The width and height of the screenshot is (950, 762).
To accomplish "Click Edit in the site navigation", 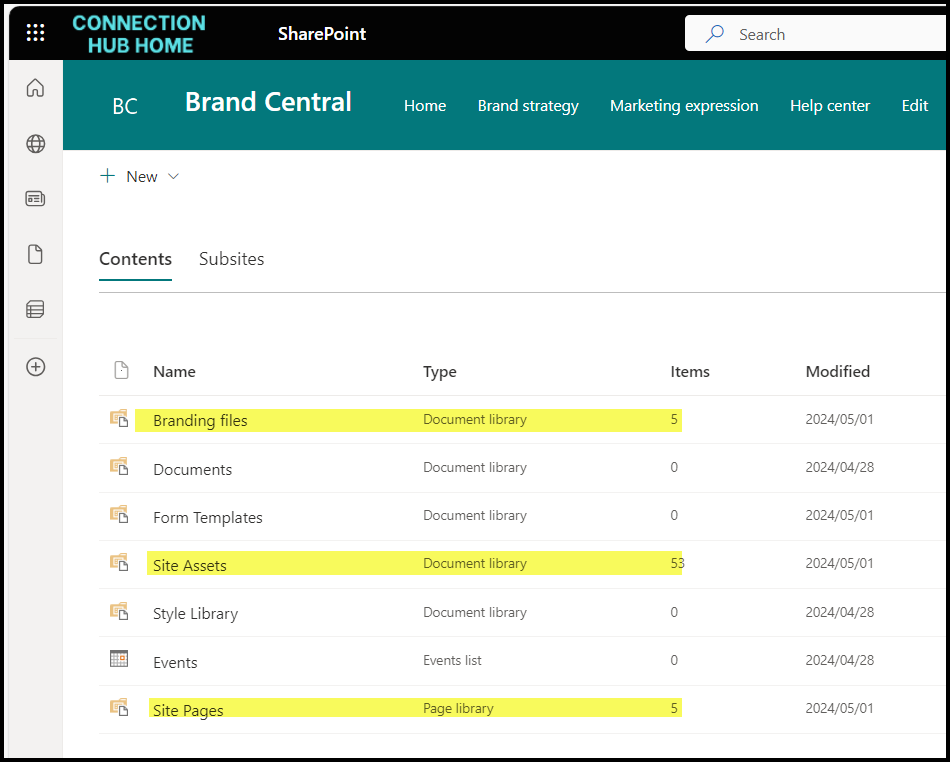I will (914, 105).
